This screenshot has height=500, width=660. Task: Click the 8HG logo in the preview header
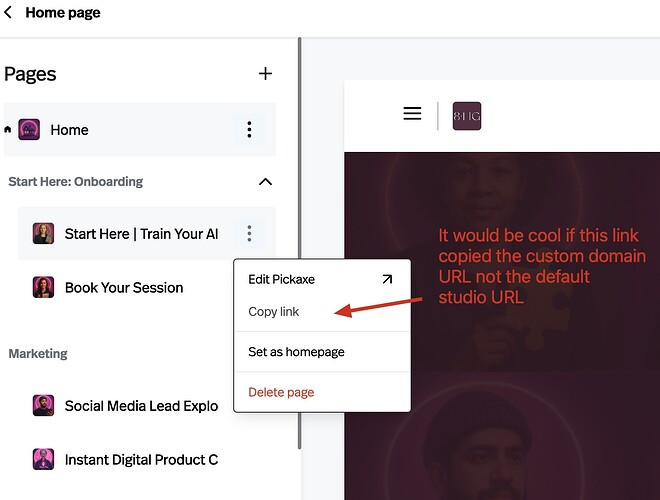(467, 116)
